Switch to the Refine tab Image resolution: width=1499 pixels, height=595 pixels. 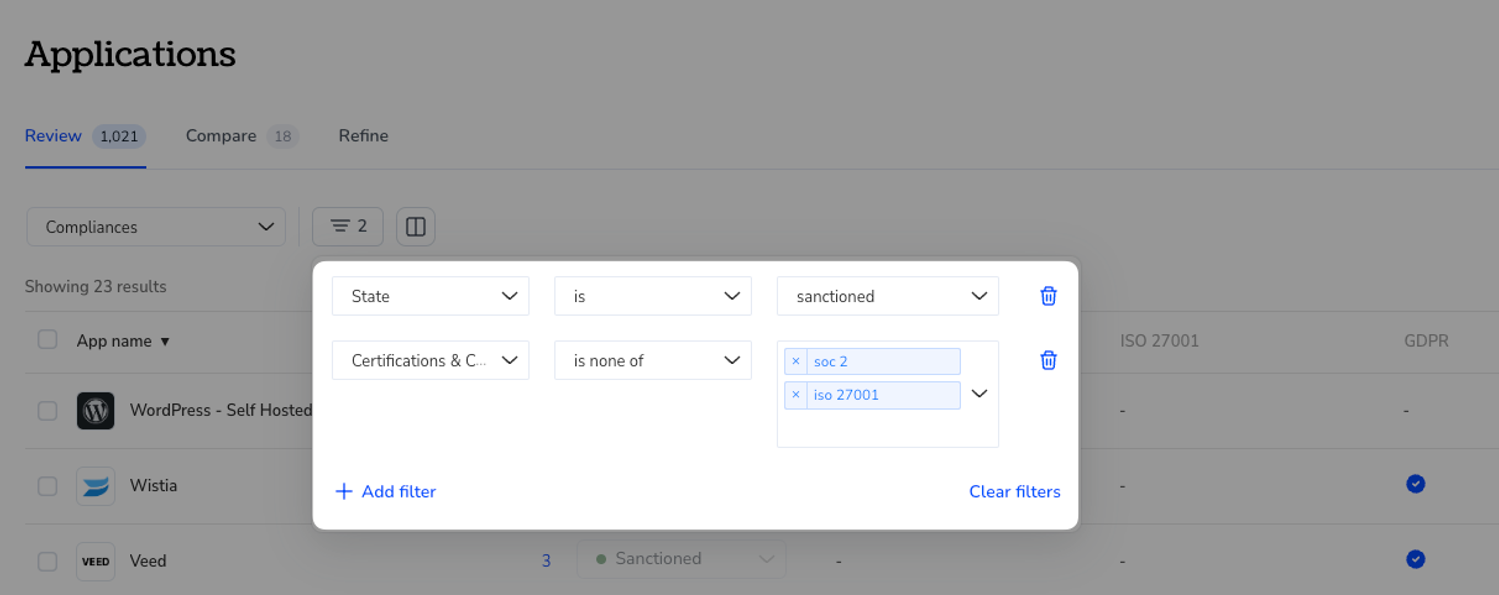[363, 136]
